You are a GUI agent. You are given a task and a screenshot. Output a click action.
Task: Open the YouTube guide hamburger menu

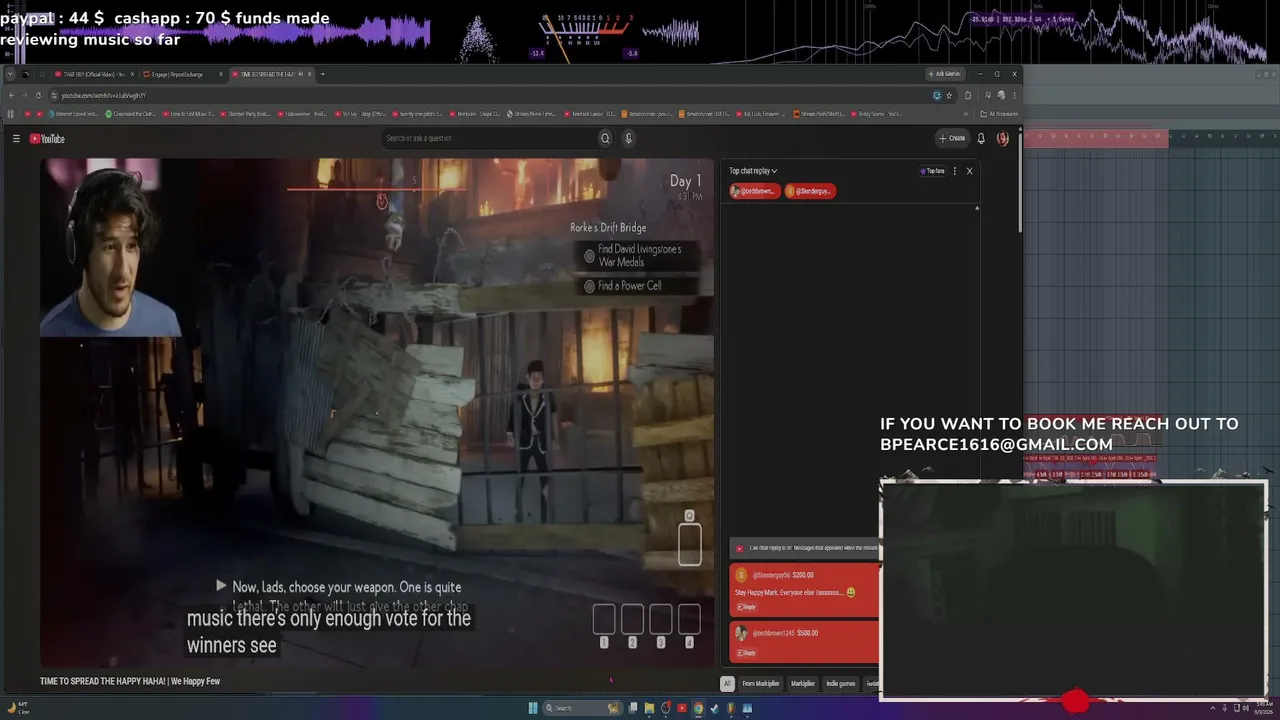[16, 139]
